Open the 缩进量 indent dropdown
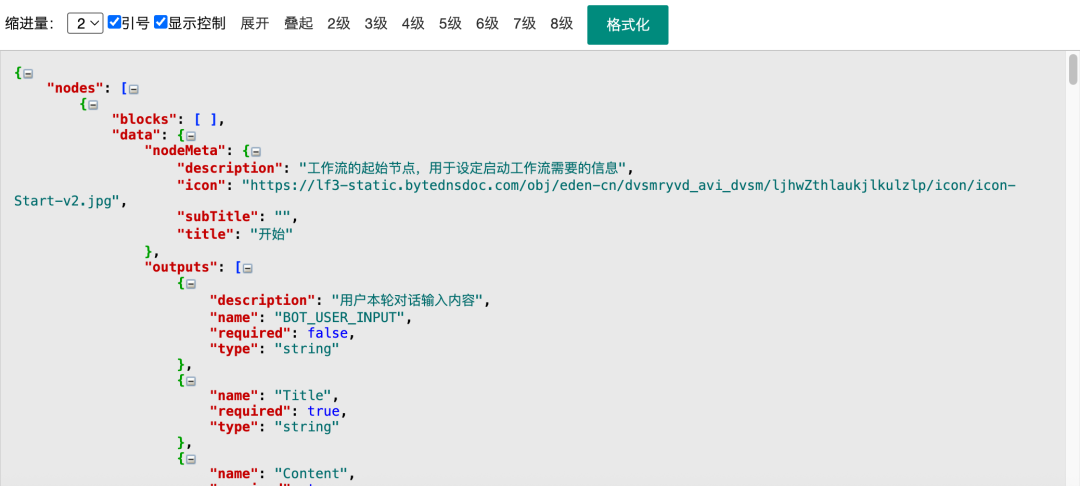Viewport: 1080px width, 486px height. coord(85,23)
